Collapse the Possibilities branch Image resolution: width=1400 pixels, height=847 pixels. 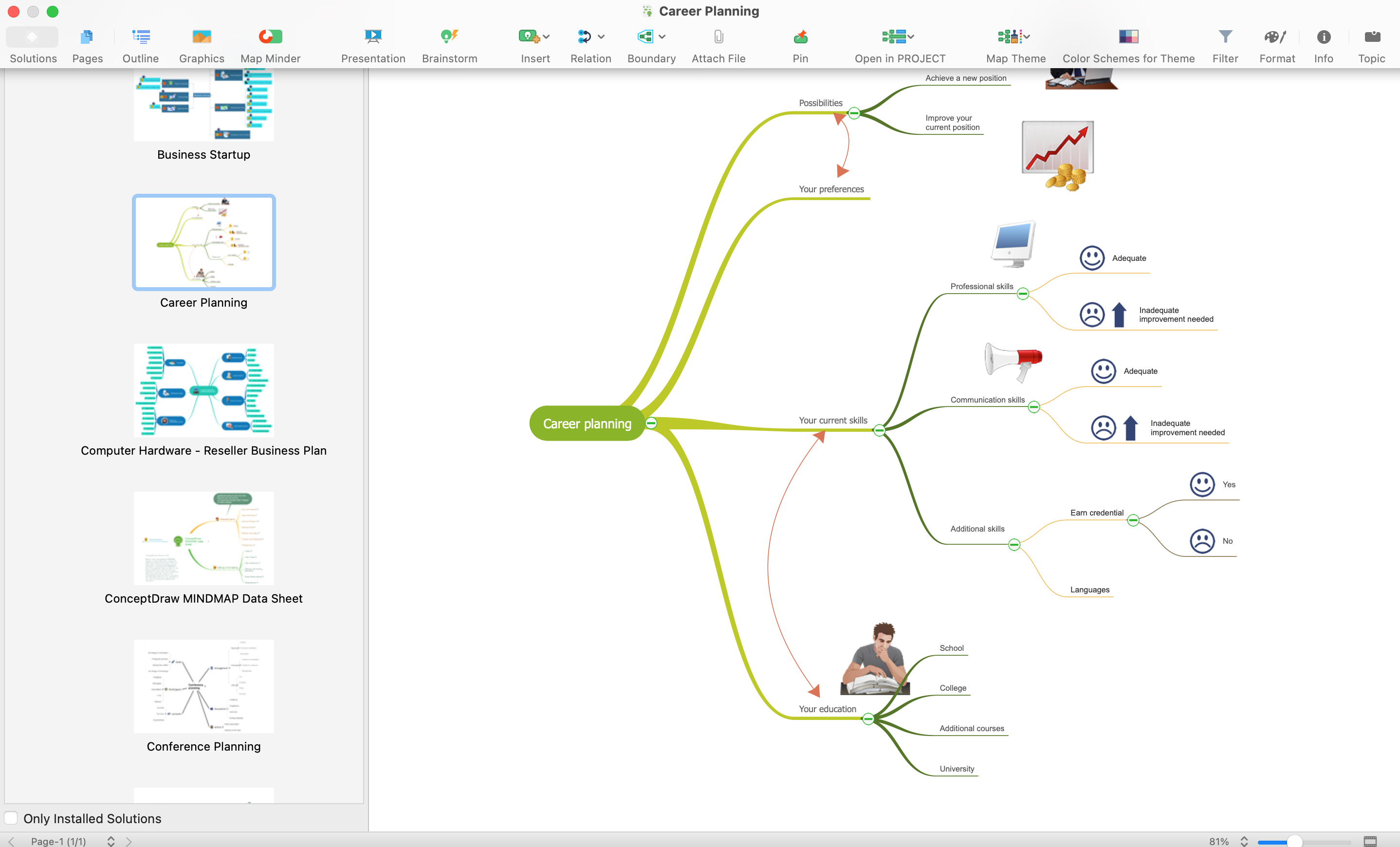[853, 113]
